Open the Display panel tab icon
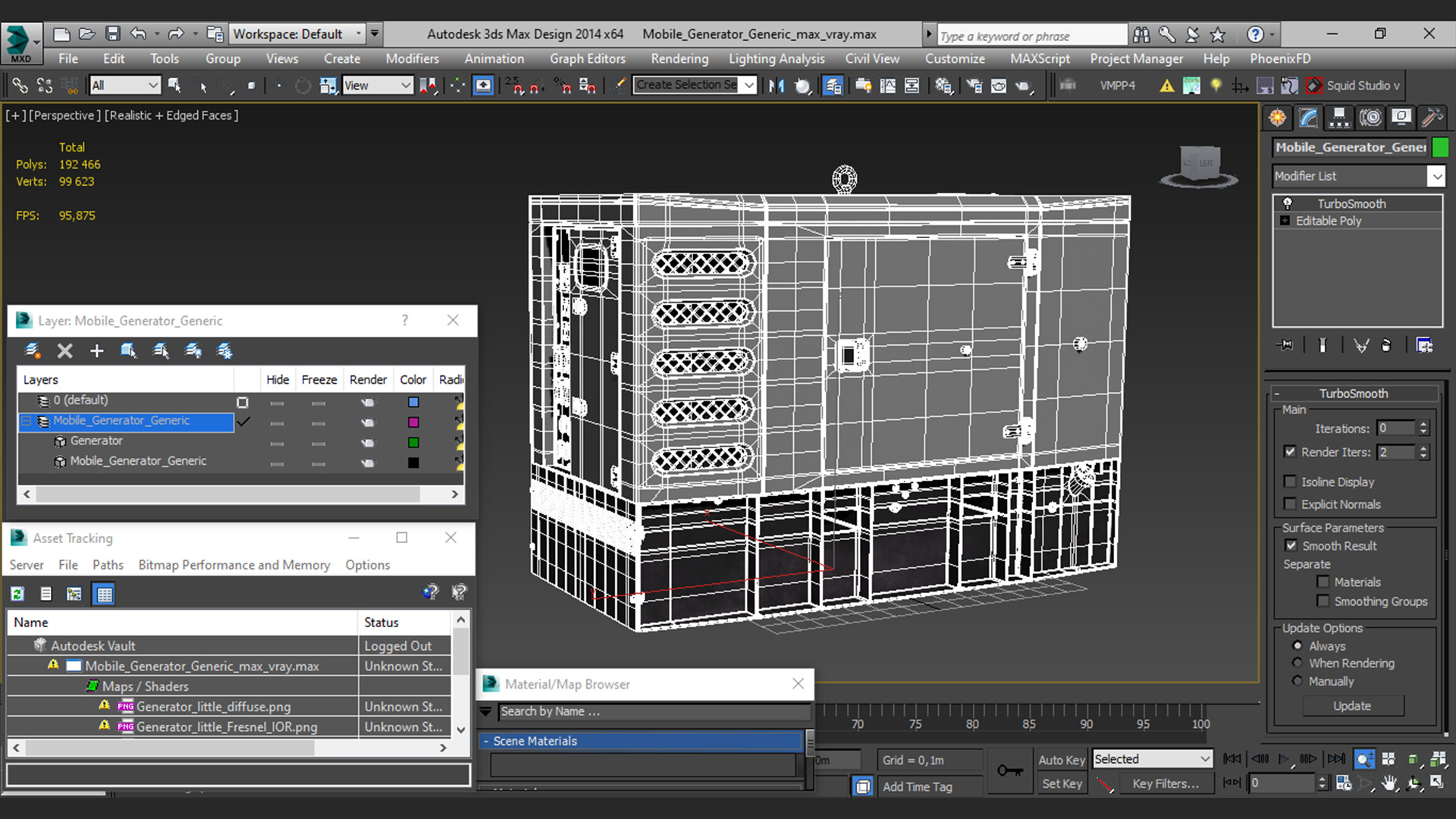 (1401, 118)
